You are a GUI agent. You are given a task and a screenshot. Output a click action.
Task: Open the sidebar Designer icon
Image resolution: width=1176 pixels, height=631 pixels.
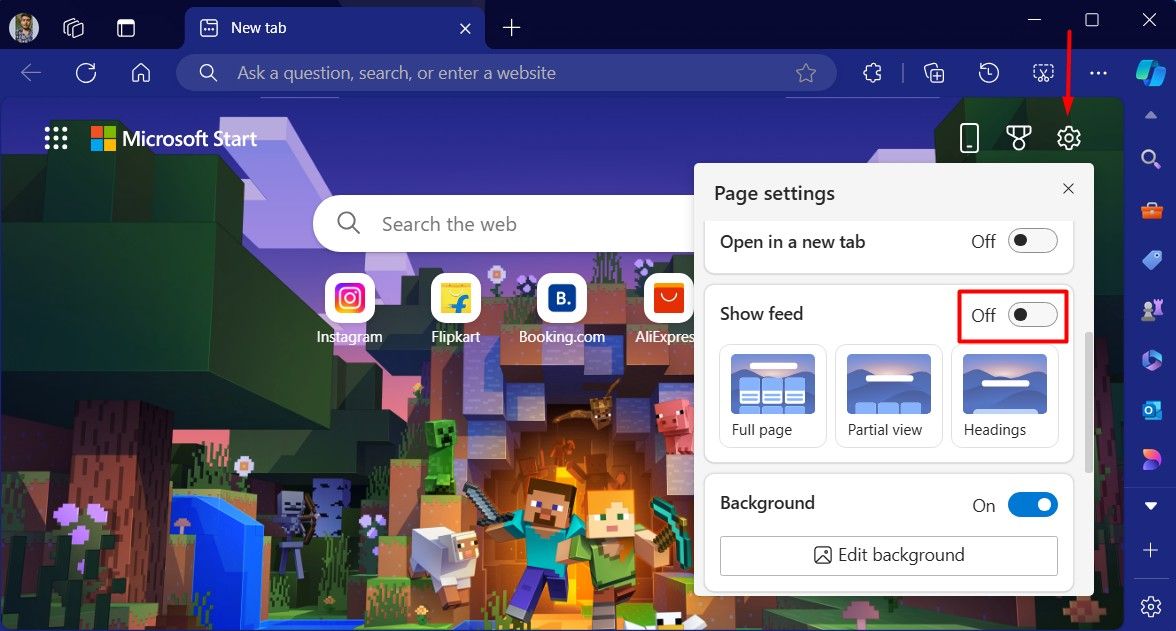point(1150,459)
